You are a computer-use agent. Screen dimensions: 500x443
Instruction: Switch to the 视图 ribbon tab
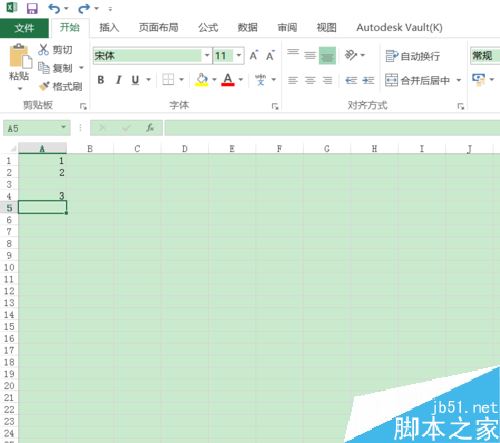326,27
